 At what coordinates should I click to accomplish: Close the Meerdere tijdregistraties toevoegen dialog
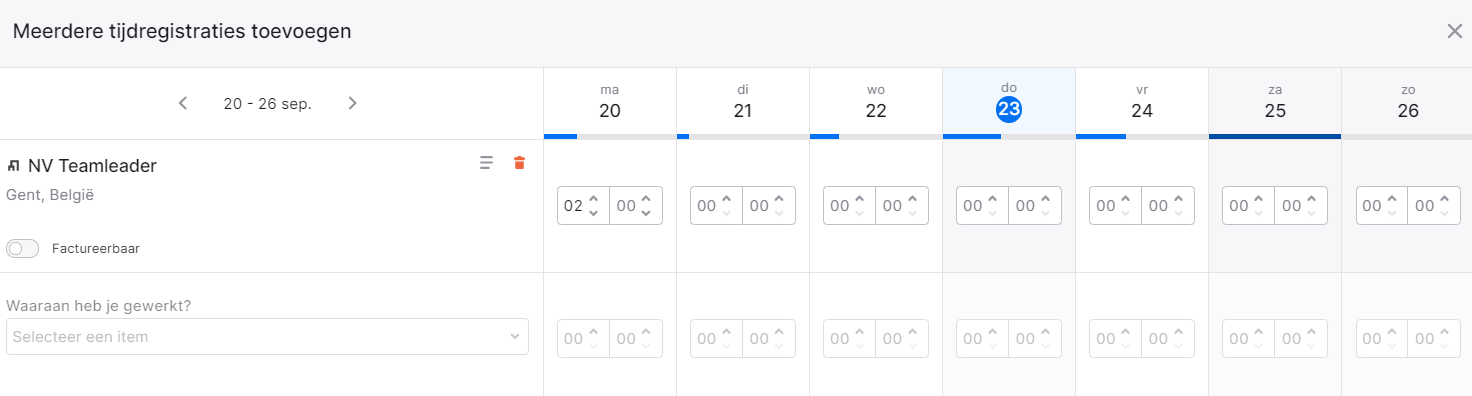(1455, 31)
